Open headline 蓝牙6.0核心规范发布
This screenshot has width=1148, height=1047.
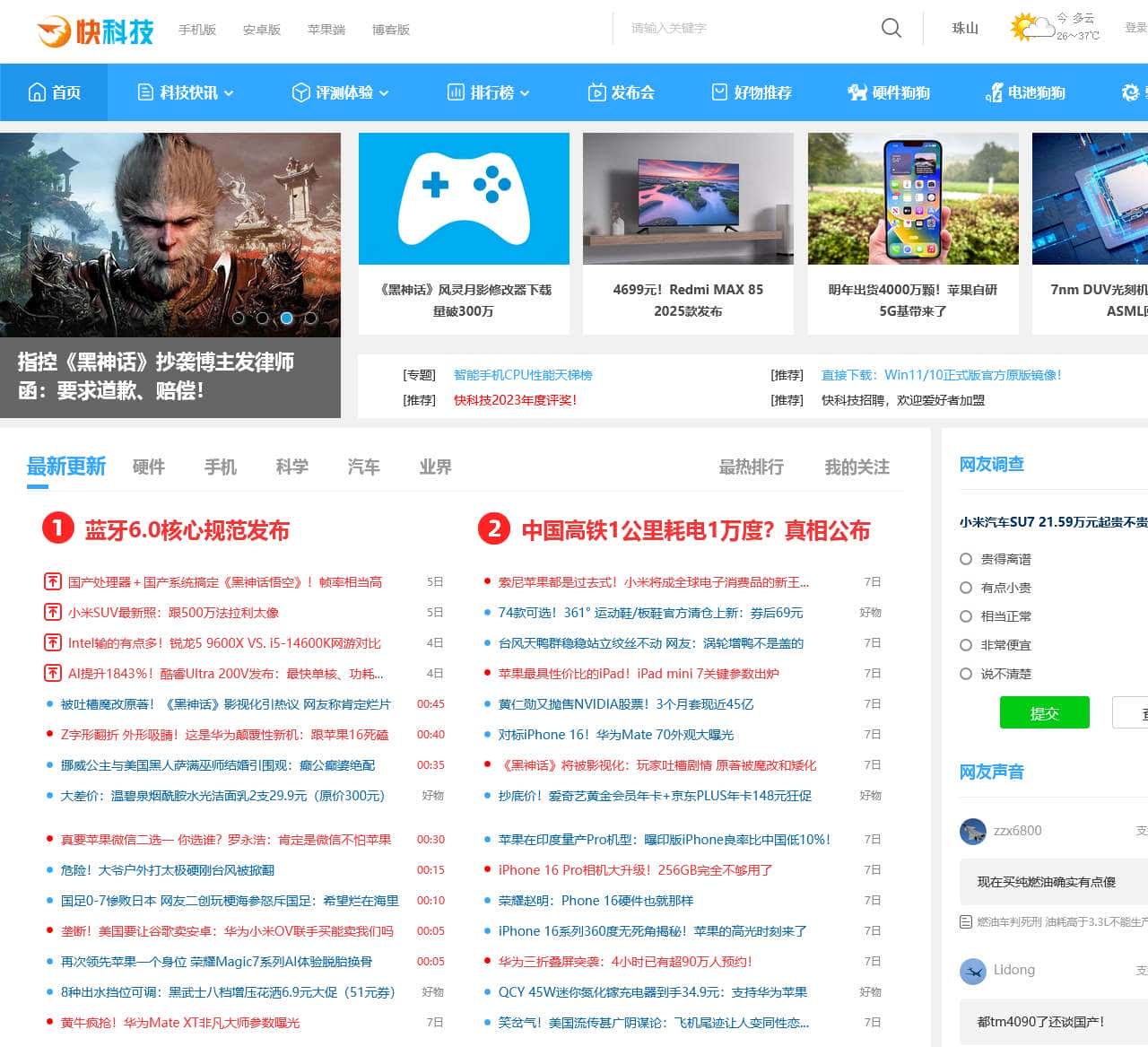(187, 530)
